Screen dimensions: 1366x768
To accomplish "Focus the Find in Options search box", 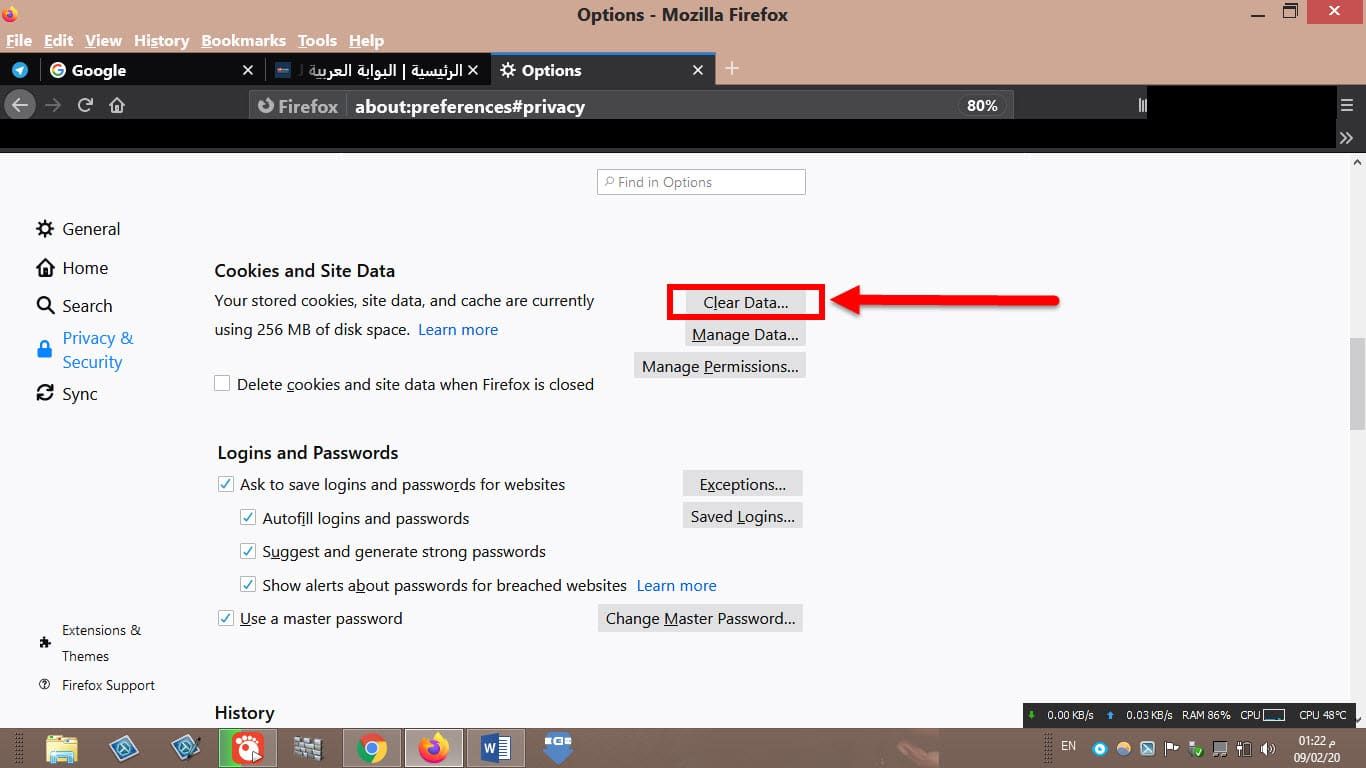I will (701, 182).
